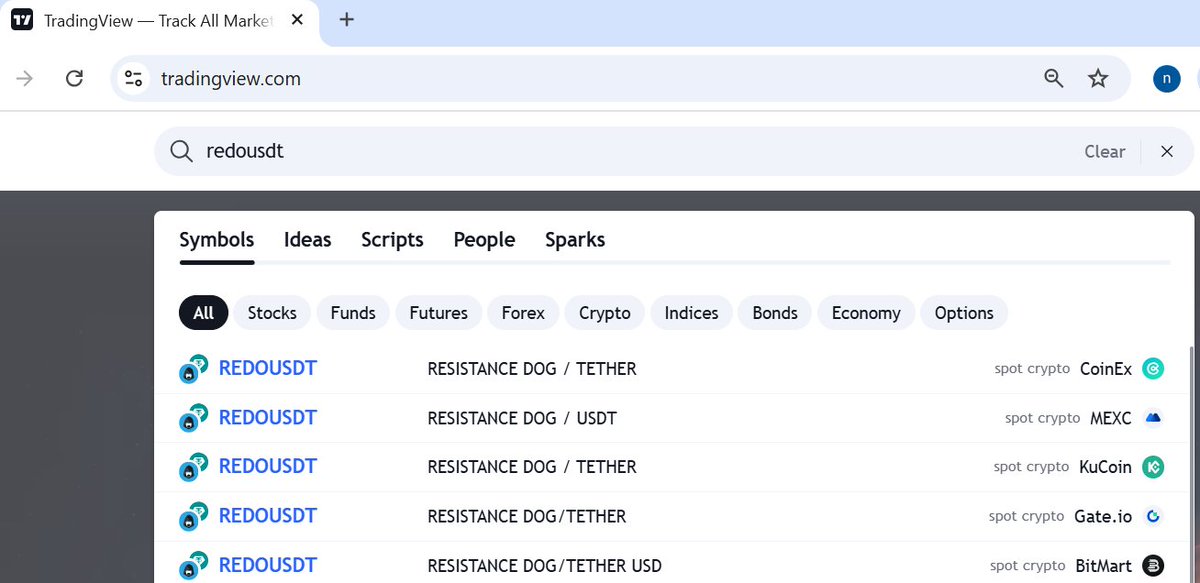Click 'RESISTANCE DOG / USDT' description
The image size is (1200, 583).
(522, 418)
